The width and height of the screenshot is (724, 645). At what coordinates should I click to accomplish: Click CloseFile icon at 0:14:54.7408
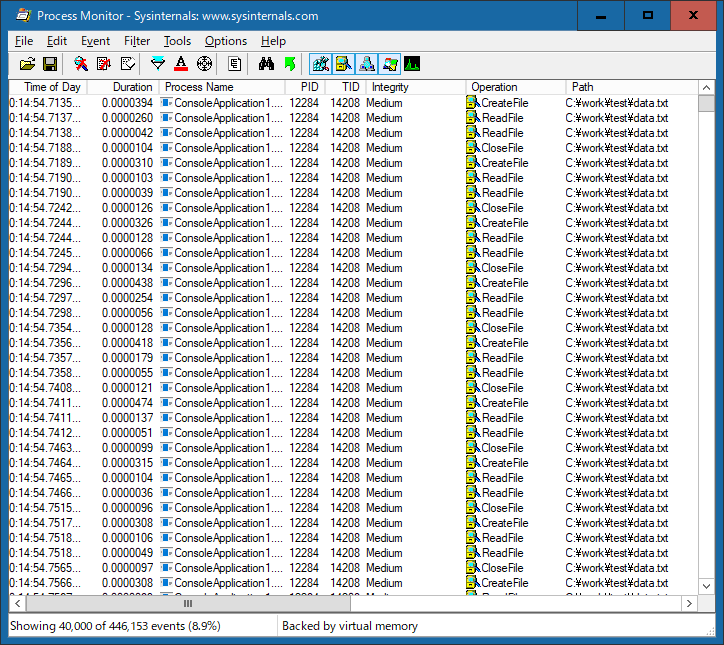click(471, 388)
